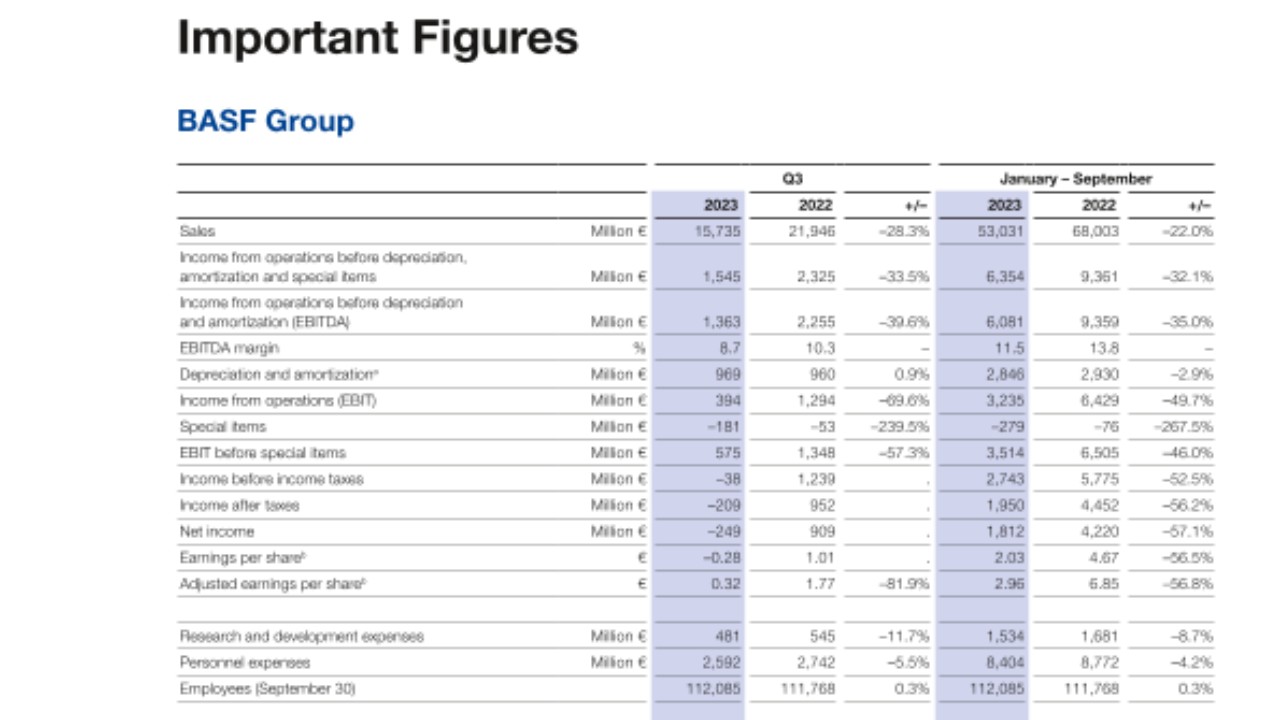Click the 2022 header under January – September

pyautogui.click(x=1099, y=205)
